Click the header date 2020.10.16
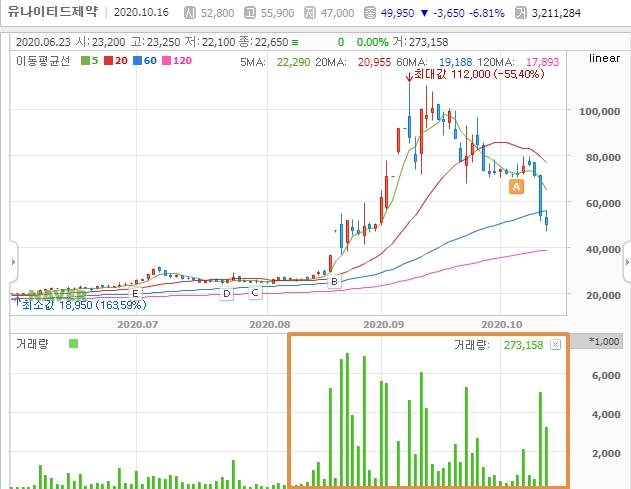The height and width of the screenshot is (489, 631). click(141, 12)
